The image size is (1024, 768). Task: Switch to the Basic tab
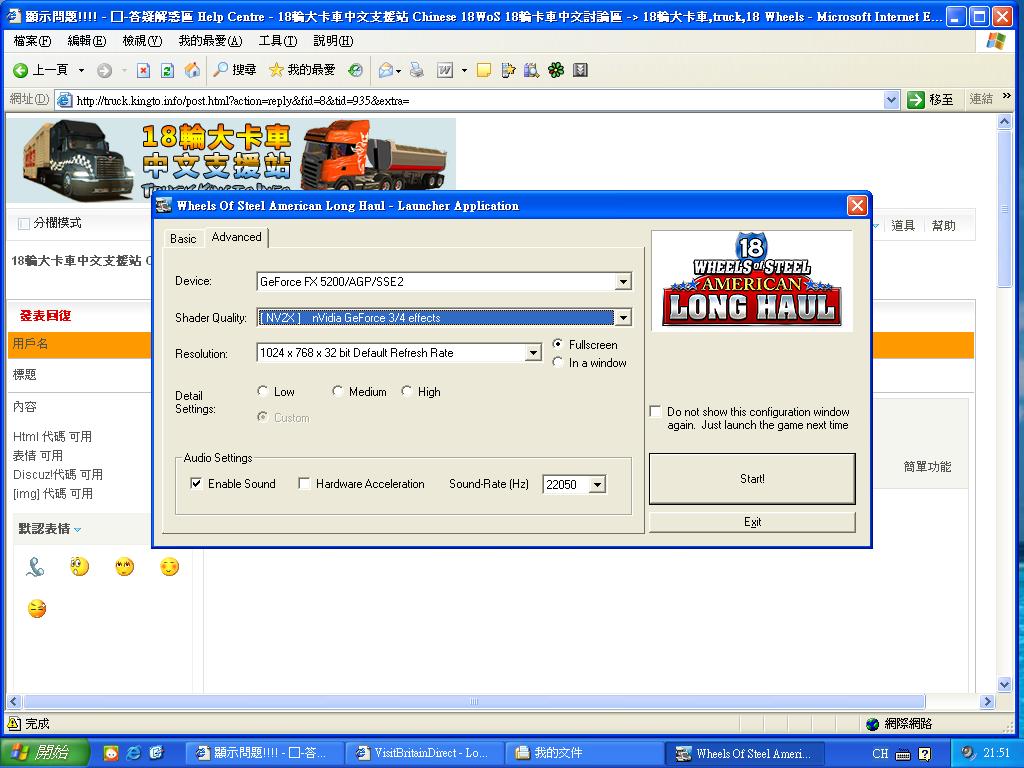point(183,239)
